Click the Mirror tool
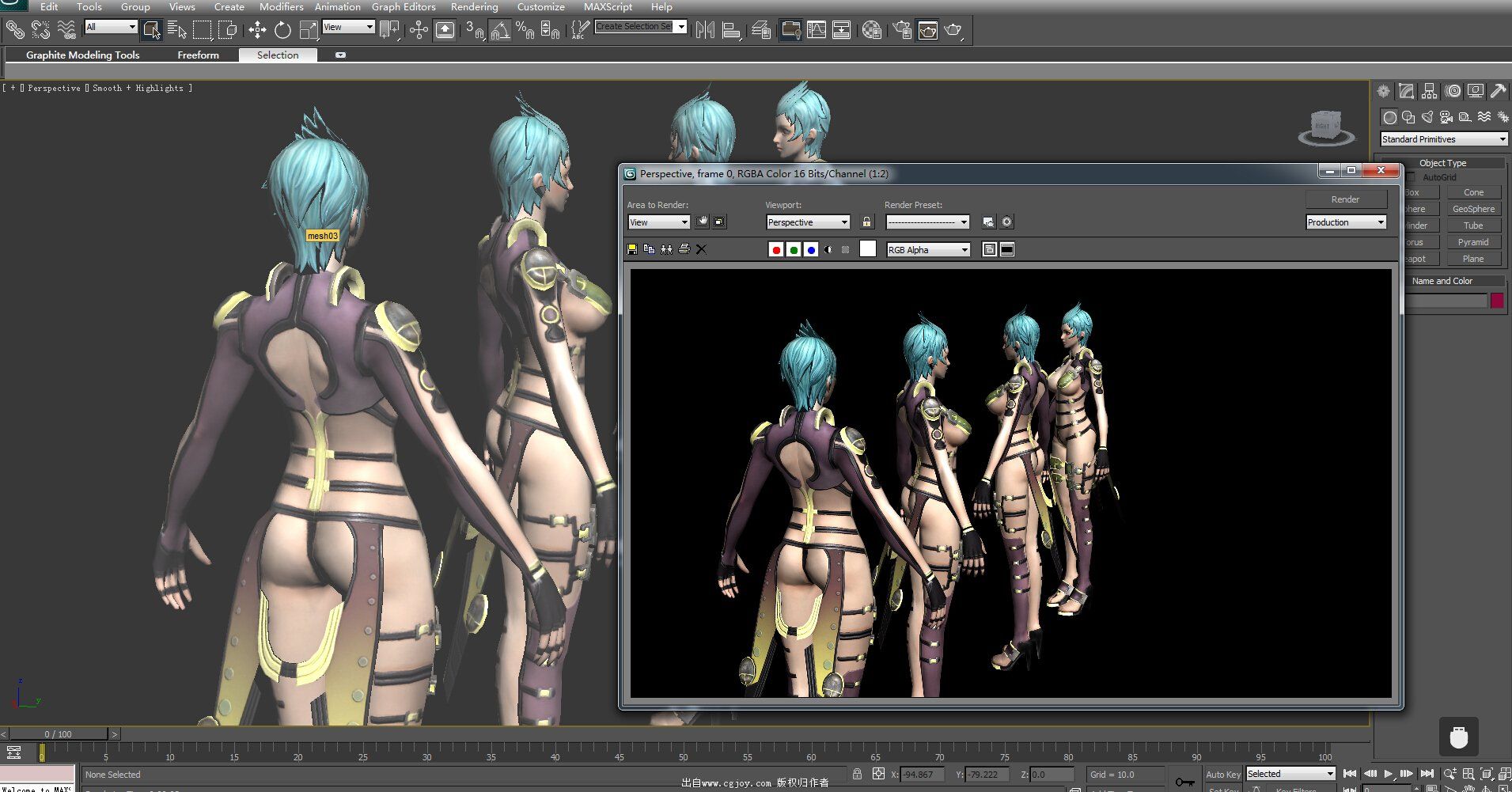 [705, 30]
